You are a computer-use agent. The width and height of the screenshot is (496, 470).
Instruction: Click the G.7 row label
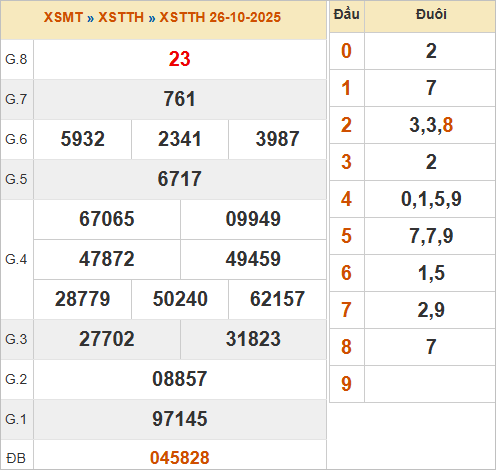tap(16, 99)
